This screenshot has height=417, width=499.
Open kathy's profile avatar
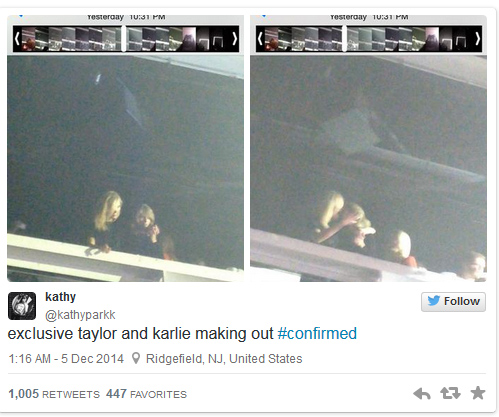[22, 306]
